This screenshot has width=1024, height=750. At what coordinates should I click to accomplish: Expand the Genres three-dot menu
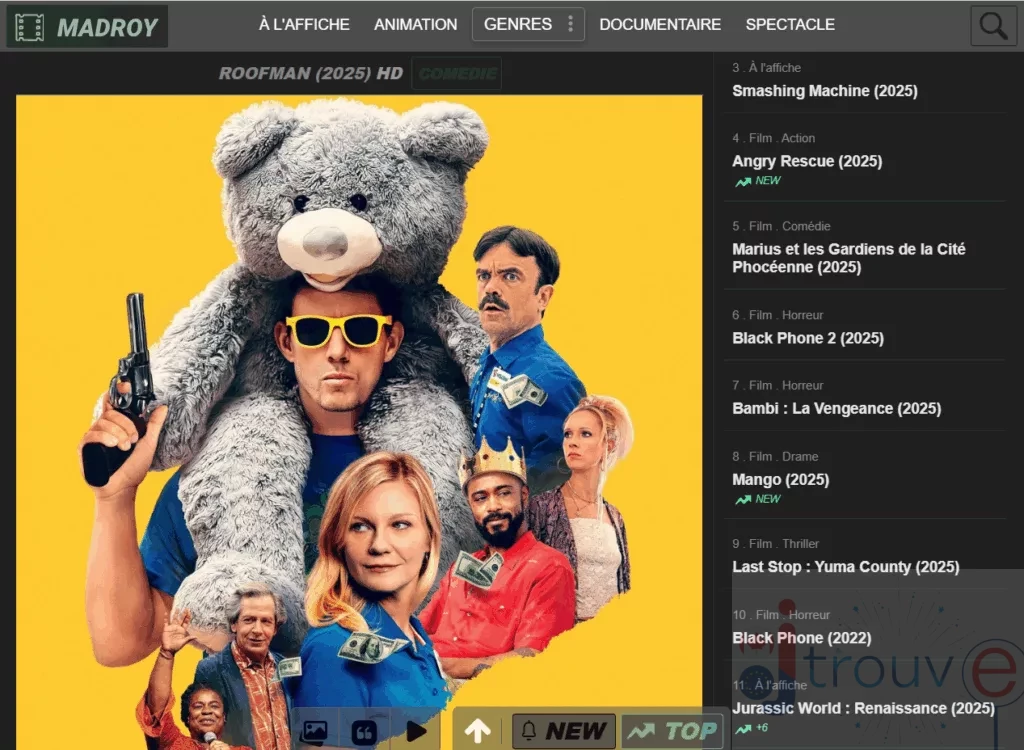(571, 24)
